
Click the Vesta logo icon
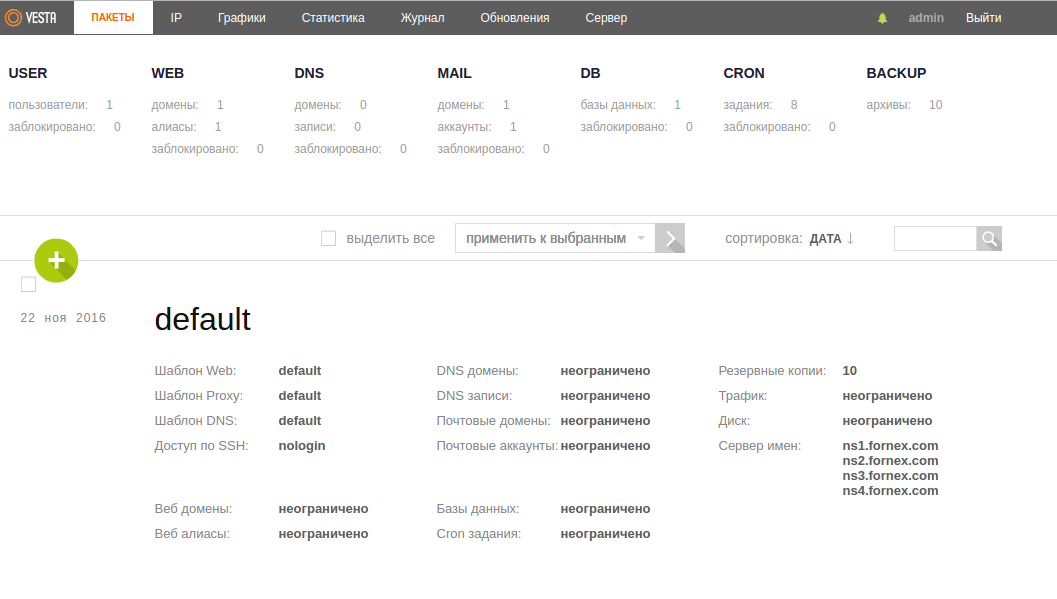(x=14, y=18)
